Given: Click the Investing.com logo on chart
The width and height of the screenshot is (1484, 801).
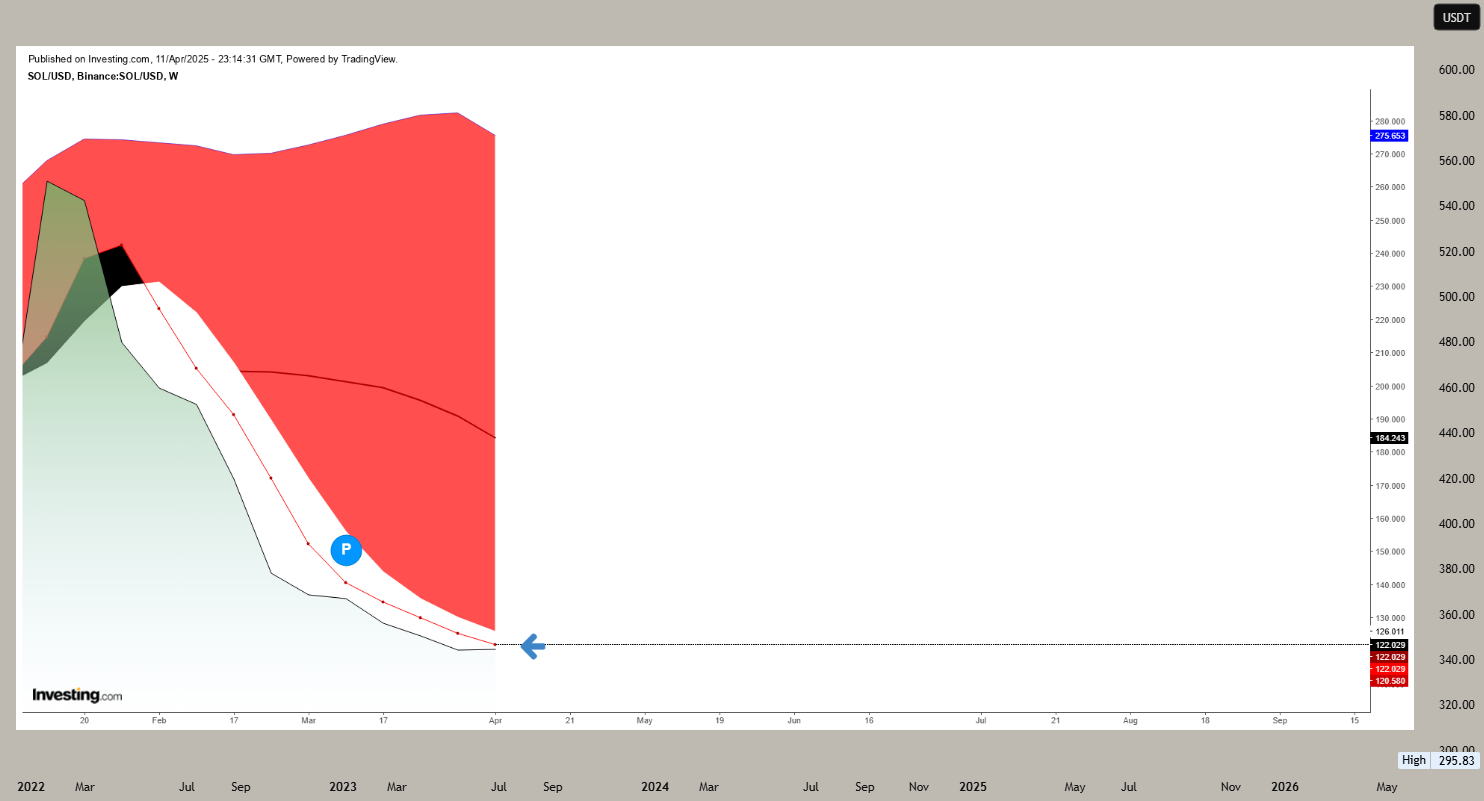Looking at the screenshot, I should [x=77, y=695].
